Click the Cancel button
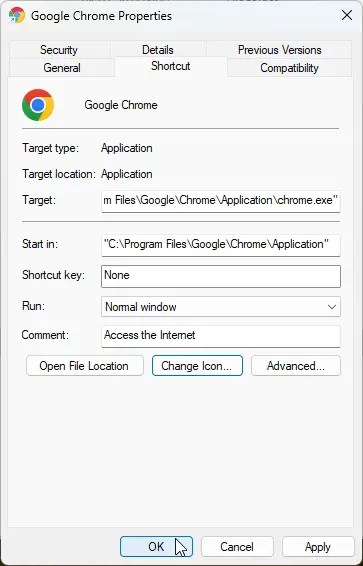The image size is (363, 566). click(237, 547)
